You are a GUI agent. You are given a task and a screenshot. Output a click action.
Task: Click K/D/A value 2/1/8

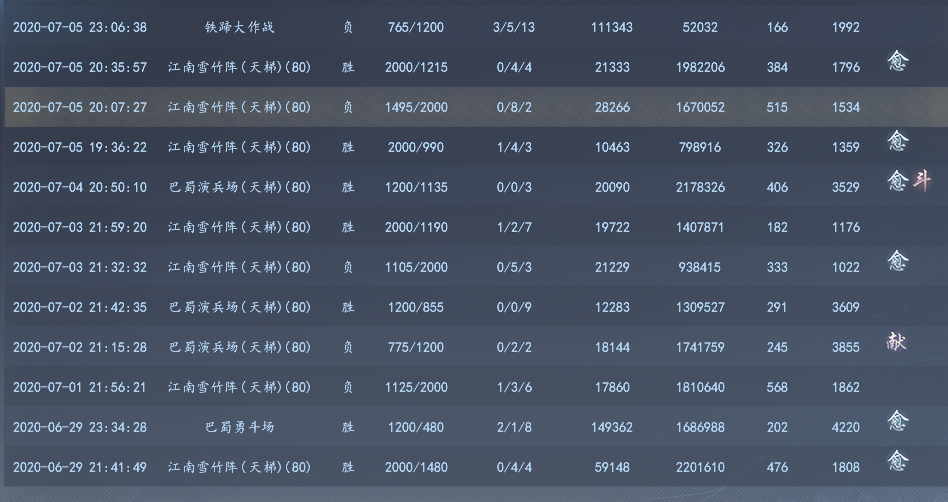tap(514, 427)
